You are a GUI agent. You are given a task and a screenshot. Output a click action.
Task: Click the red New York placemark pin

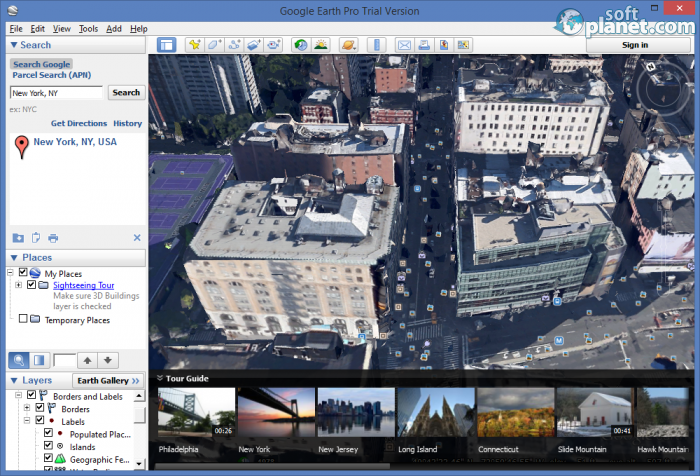tap(21, 147)
